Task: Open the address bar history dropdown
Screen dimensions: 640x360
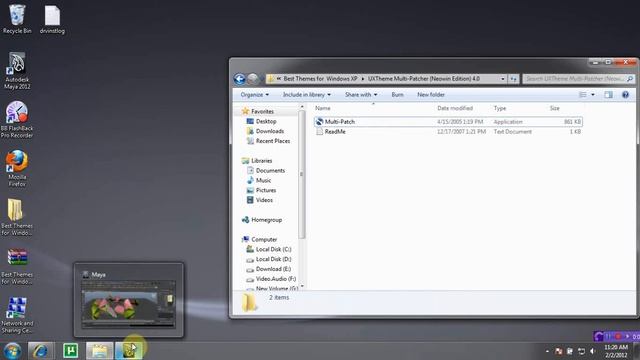Action: 502,79
